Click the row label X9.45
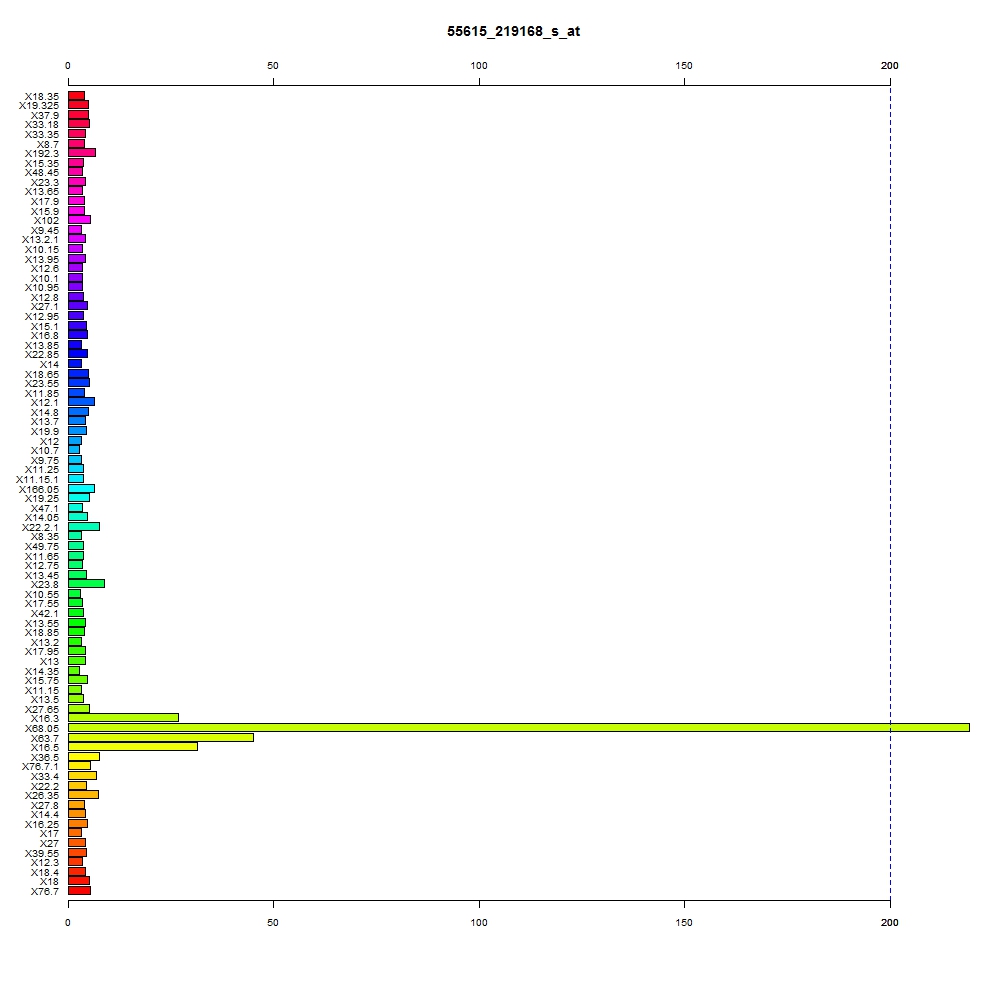The width and height of the screenshot is (1000, 1000). coord(45,231)
